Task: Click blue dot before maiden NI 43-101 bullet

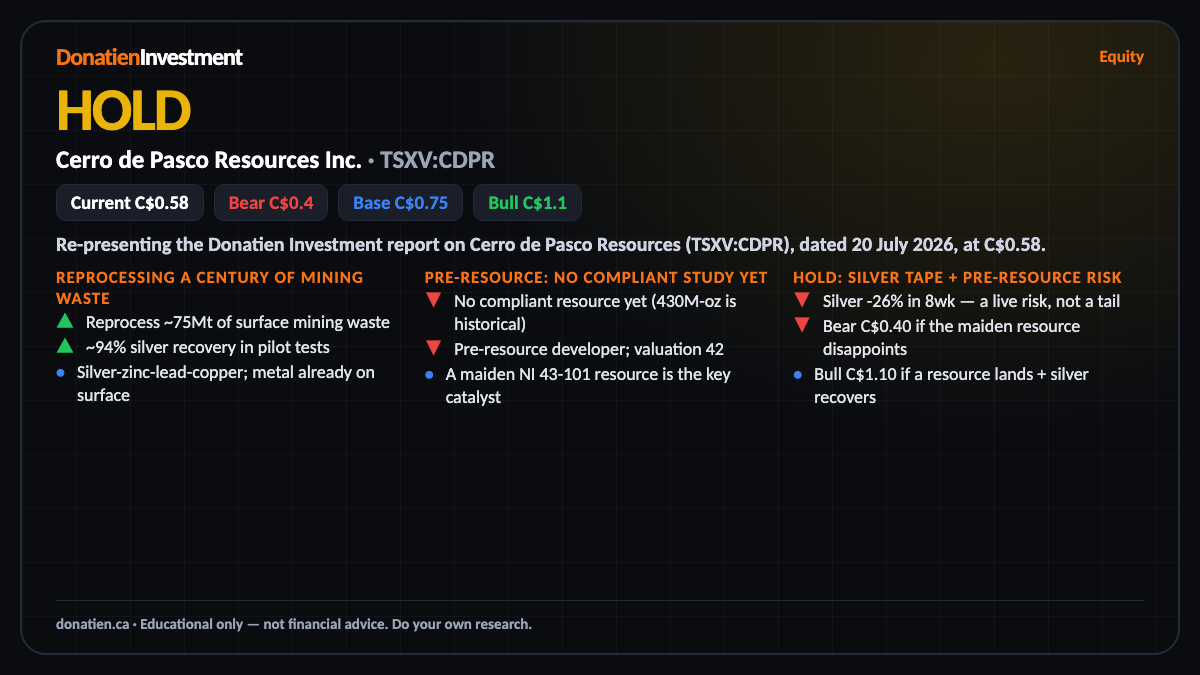Action: tap(429, 374)
